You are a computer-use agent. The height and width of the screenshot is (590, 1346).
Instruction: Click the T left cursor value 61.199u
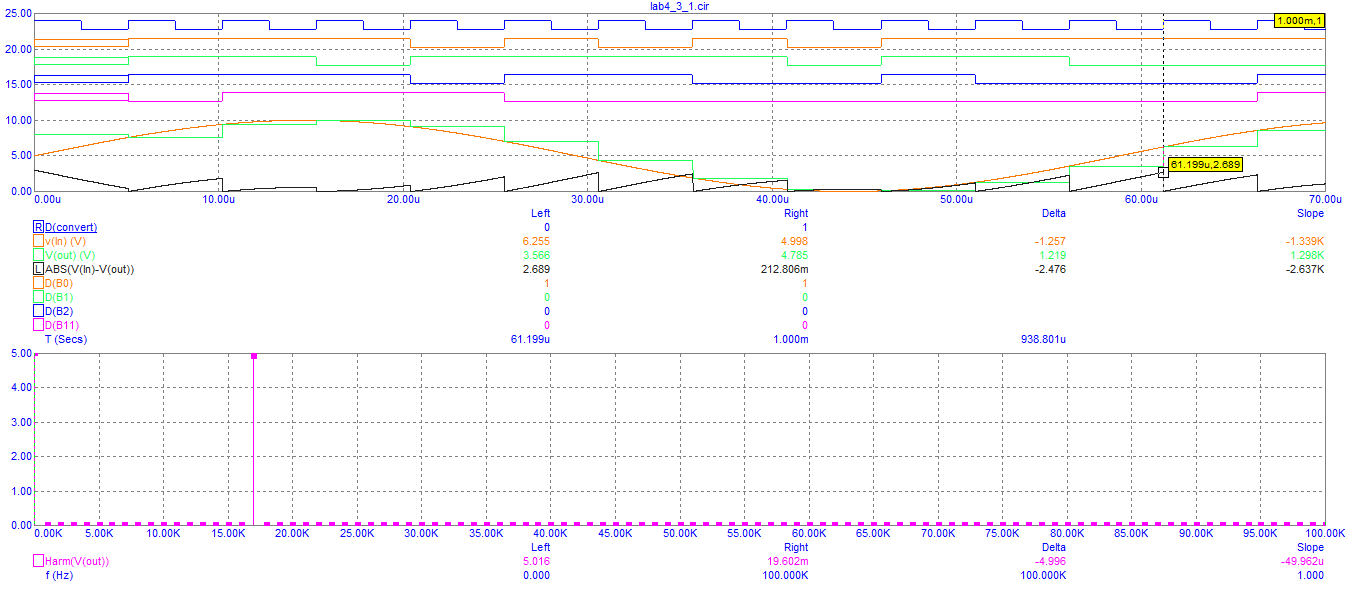[x=531, y=339]
